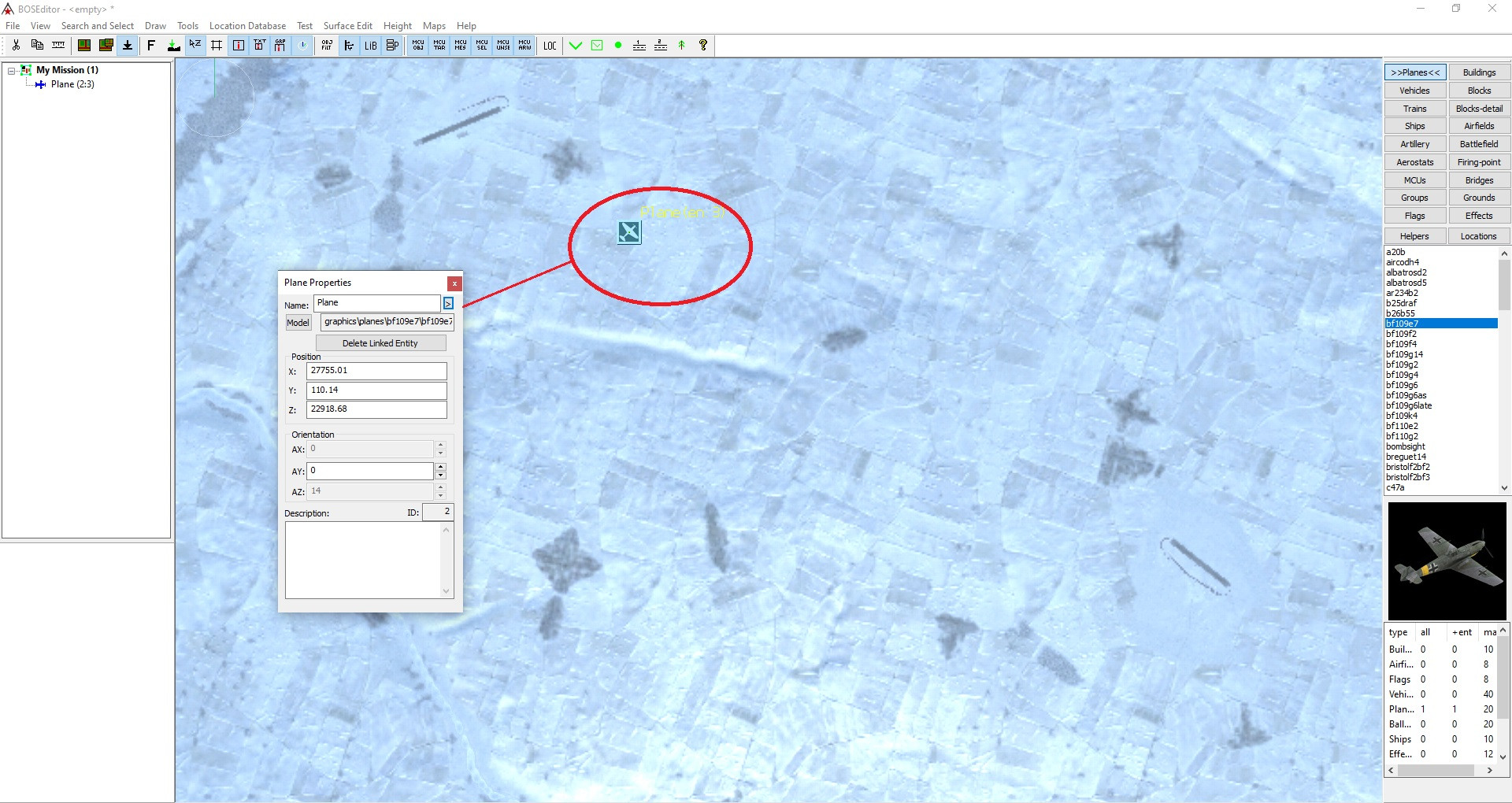Close the Plane Properties dialog
The image size is (1512, 803).
[454, 283]
